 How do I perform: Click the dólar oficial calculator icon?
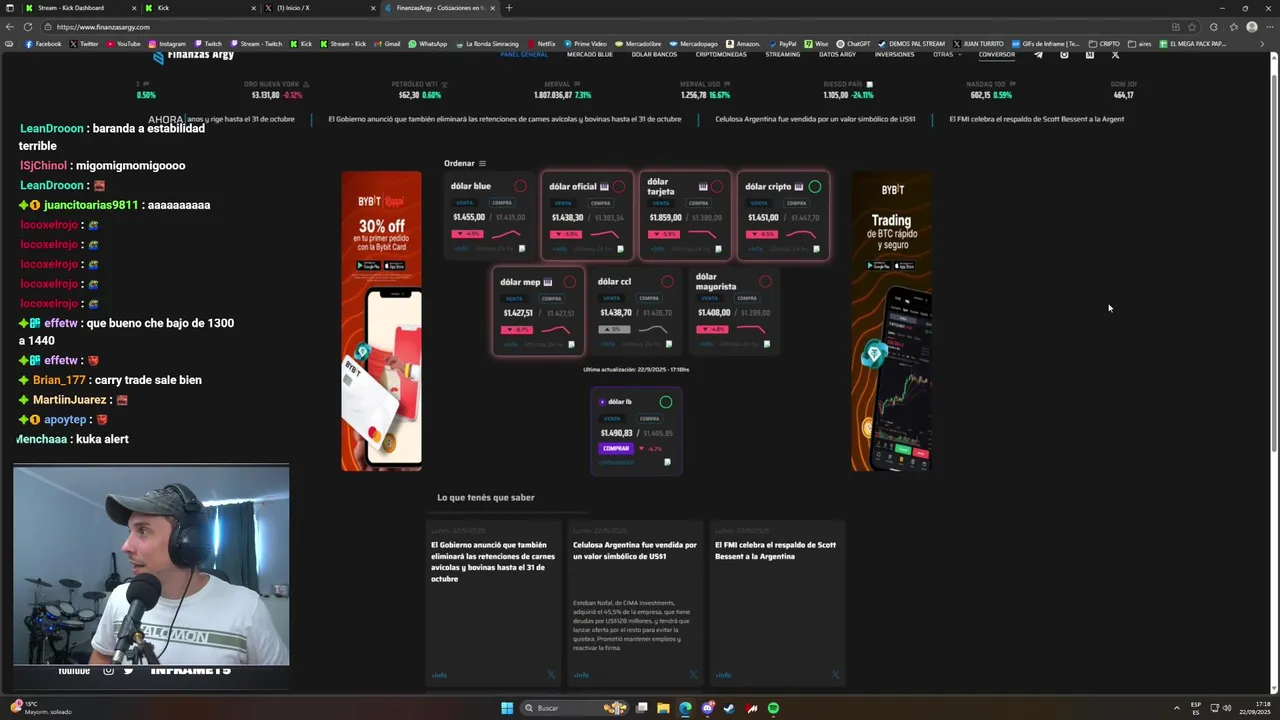605,187
